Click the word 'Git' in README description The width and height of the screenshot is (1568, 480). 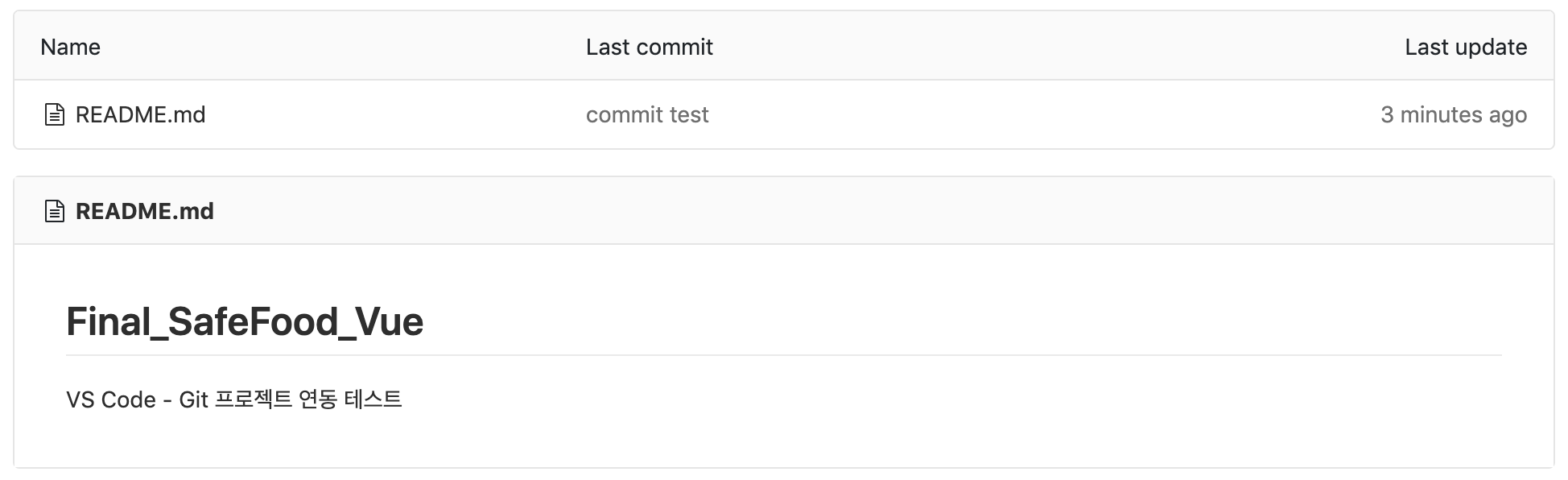pos(193,399)
